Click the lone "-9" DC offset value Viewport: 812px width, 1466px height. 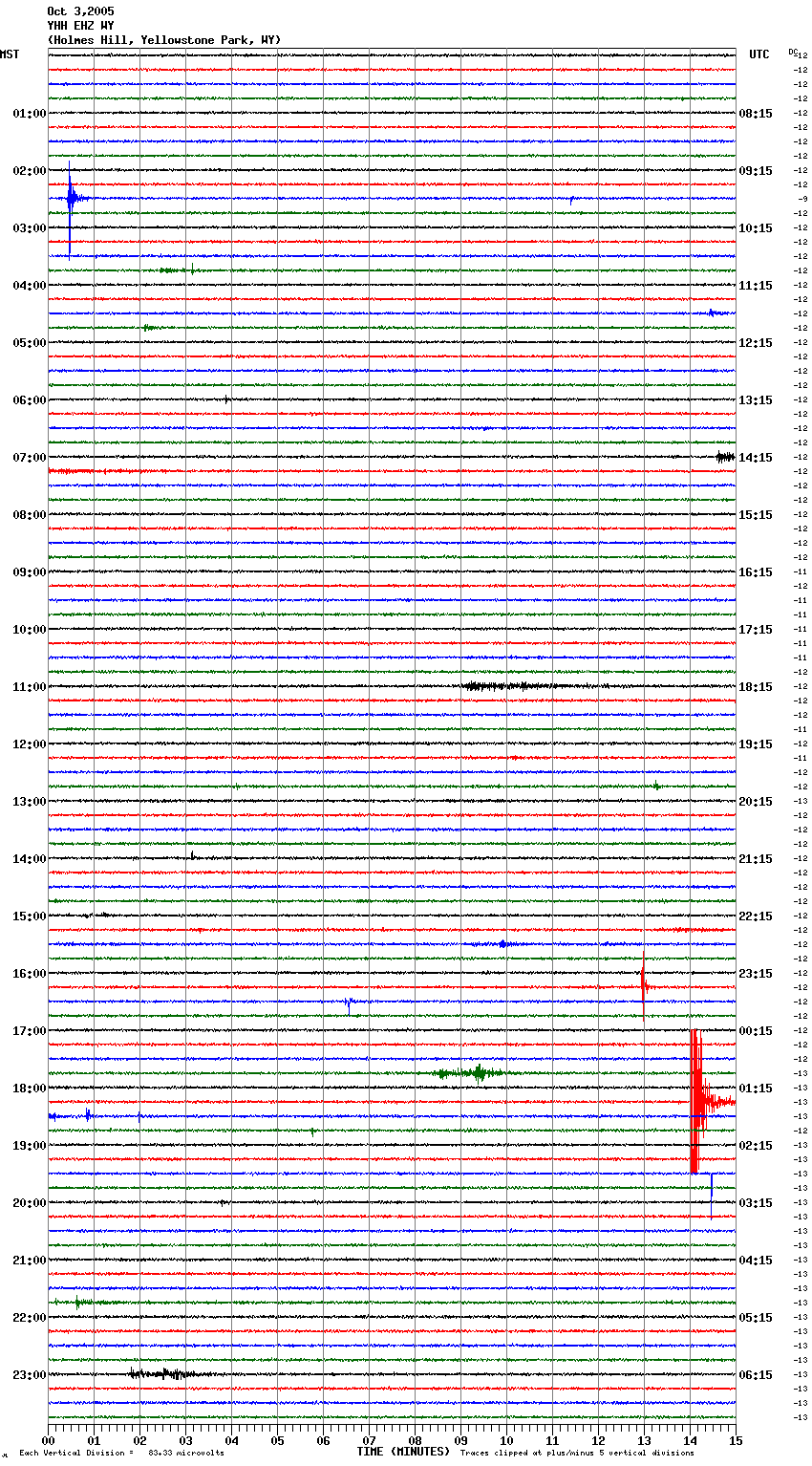click(801, 199)
